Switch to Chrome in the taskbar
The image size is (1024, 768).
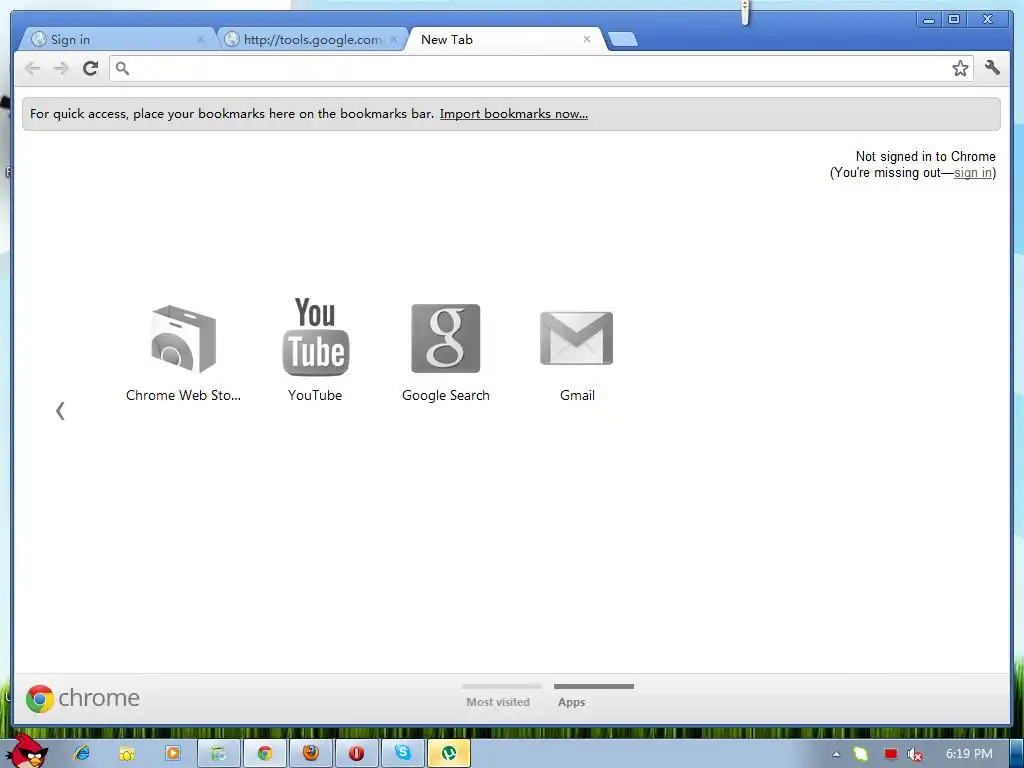[x=264, y=753]
